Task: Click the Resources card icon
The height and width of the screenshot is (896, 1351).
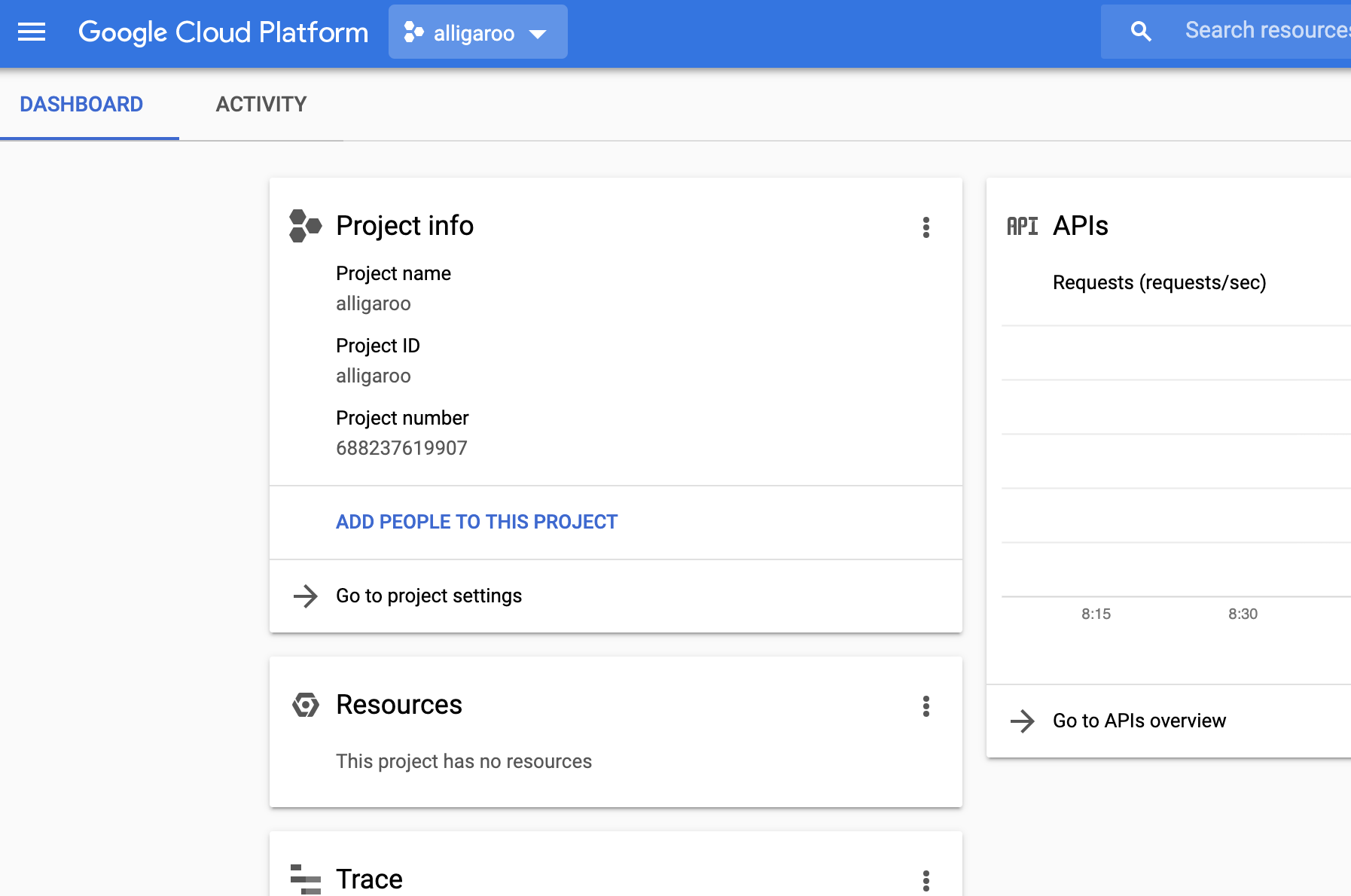Action: [x=305, y=705]
